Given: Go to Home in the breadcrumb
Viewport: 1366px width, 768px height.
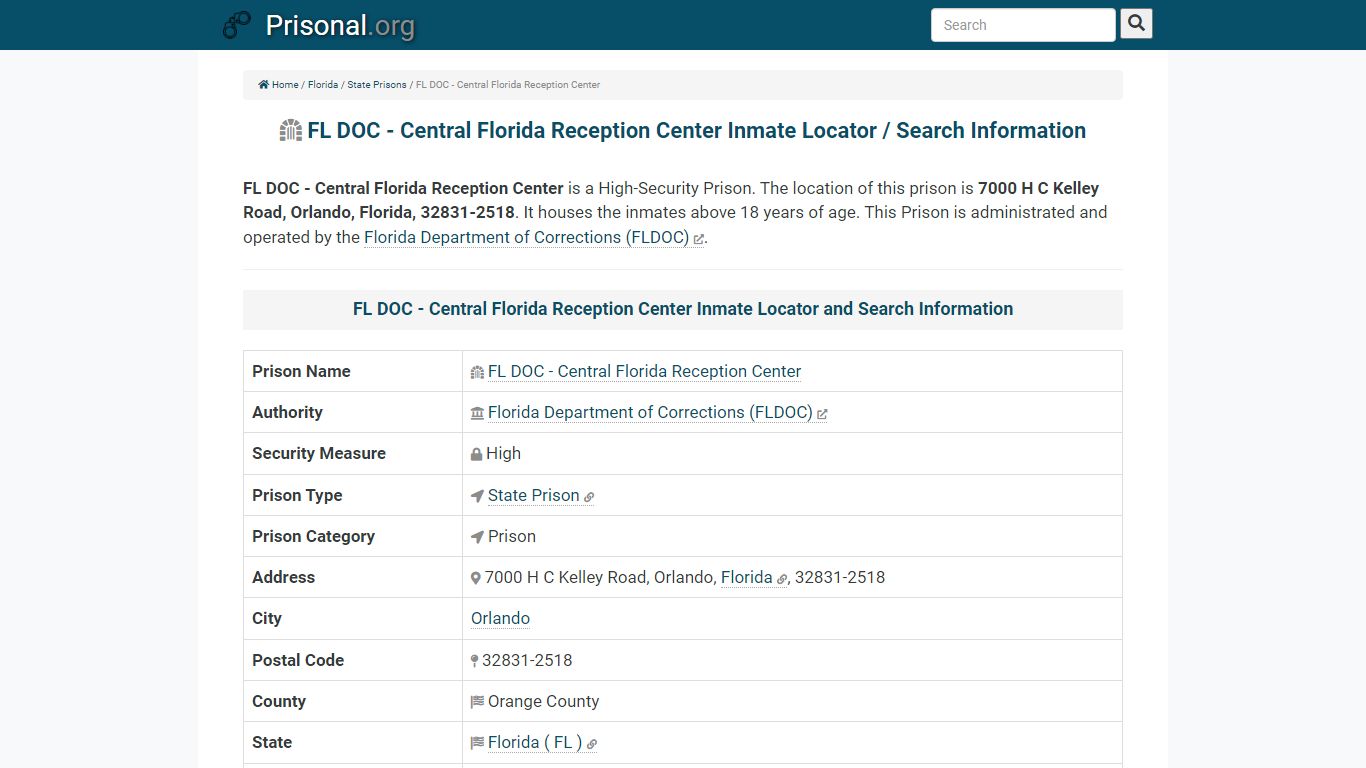Looking at the screenshot, I should point(285,85).
